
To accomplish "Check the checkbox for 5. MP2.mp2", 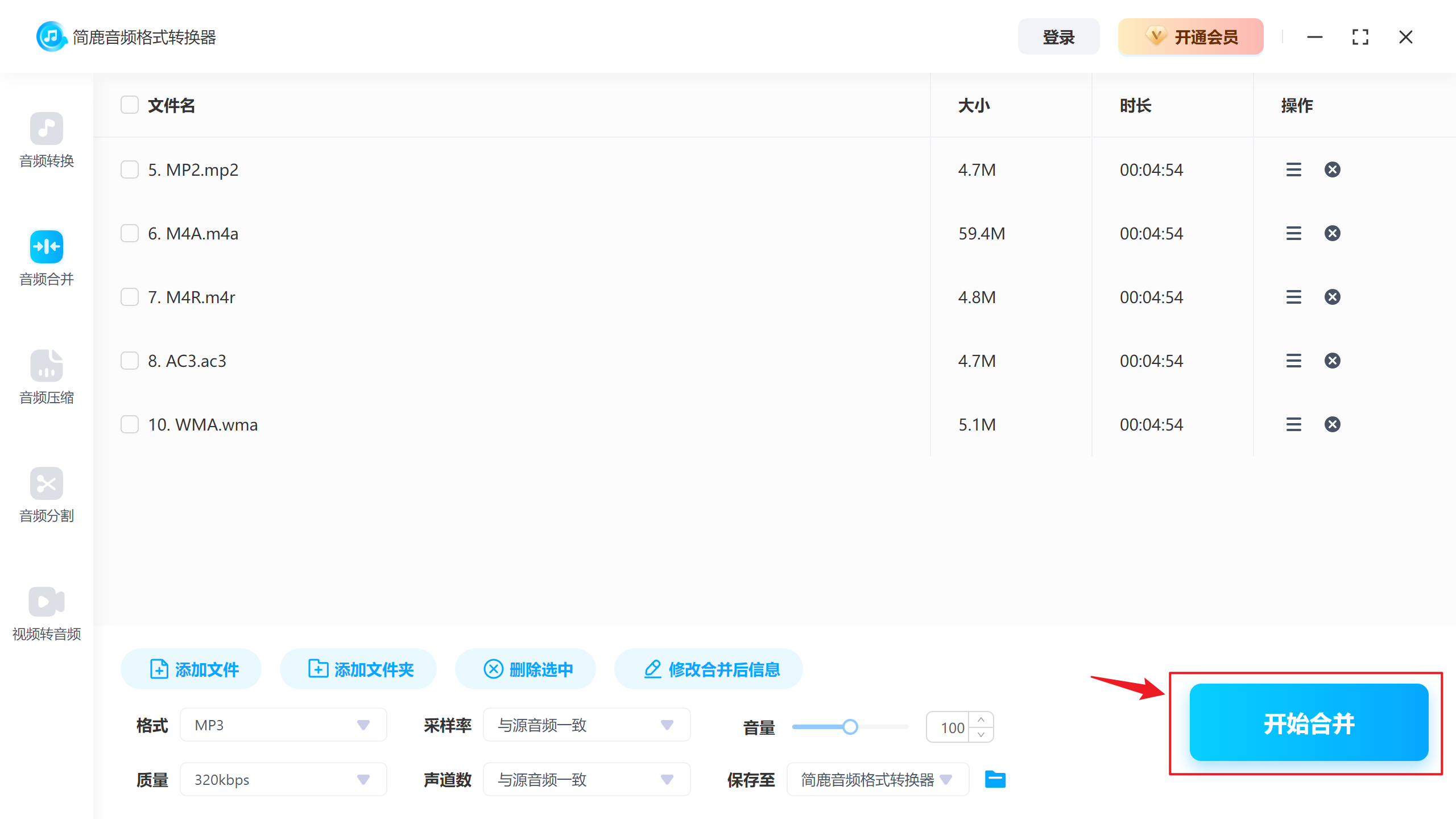I will click(129, 169).
